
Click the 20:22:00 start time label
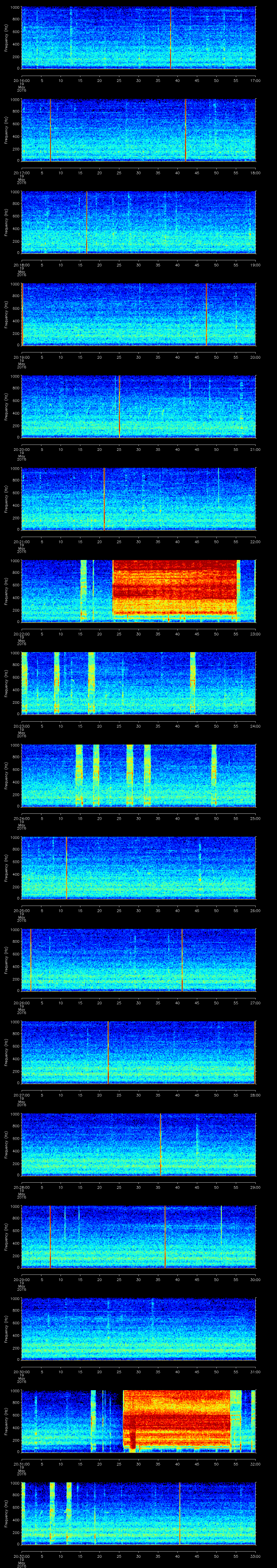21,634
